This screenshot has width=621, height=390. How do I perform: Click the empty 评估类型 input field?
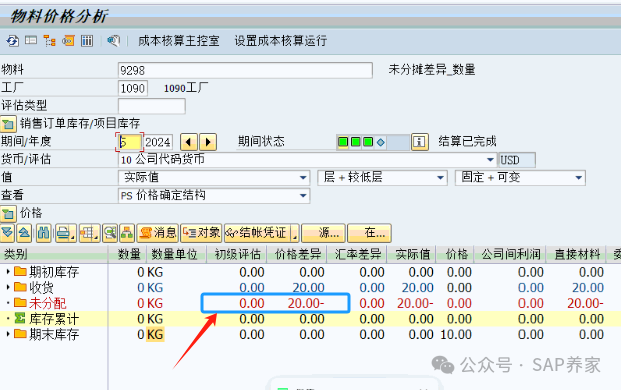click(152, 106)
